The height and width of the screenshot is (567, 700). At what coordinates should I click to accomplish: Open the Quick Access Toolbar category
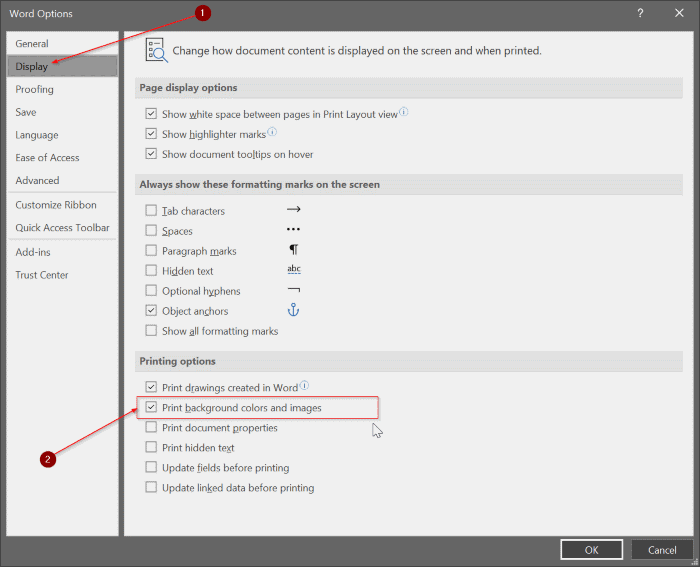(62, 228)
